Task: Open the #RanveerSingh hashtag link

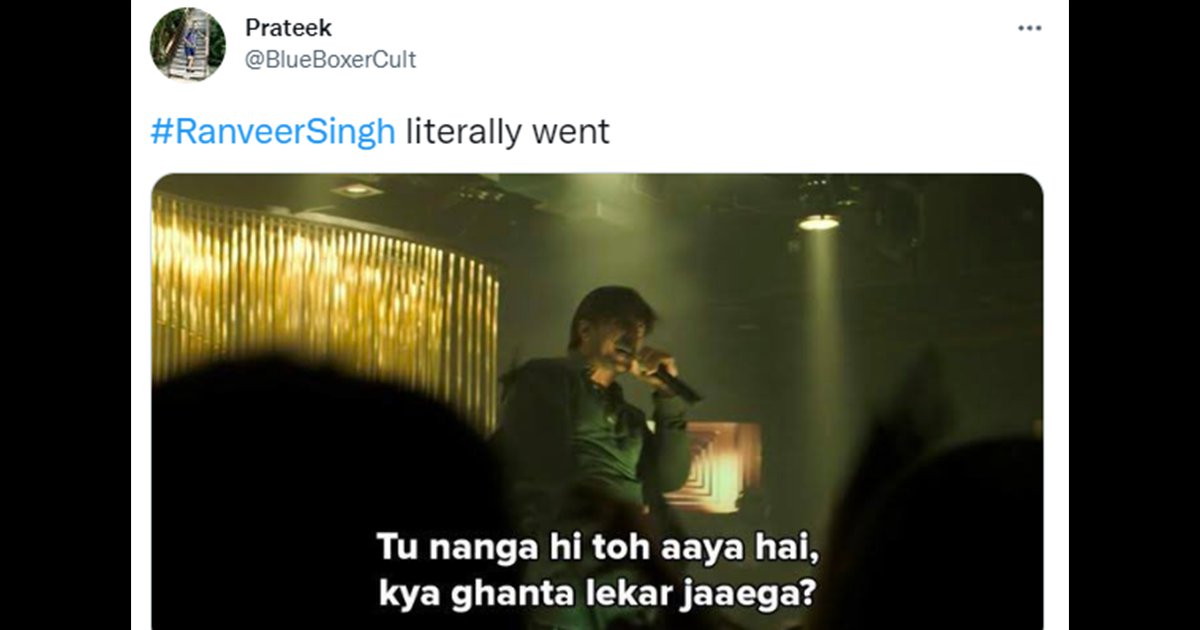Action: pos(273,132)
